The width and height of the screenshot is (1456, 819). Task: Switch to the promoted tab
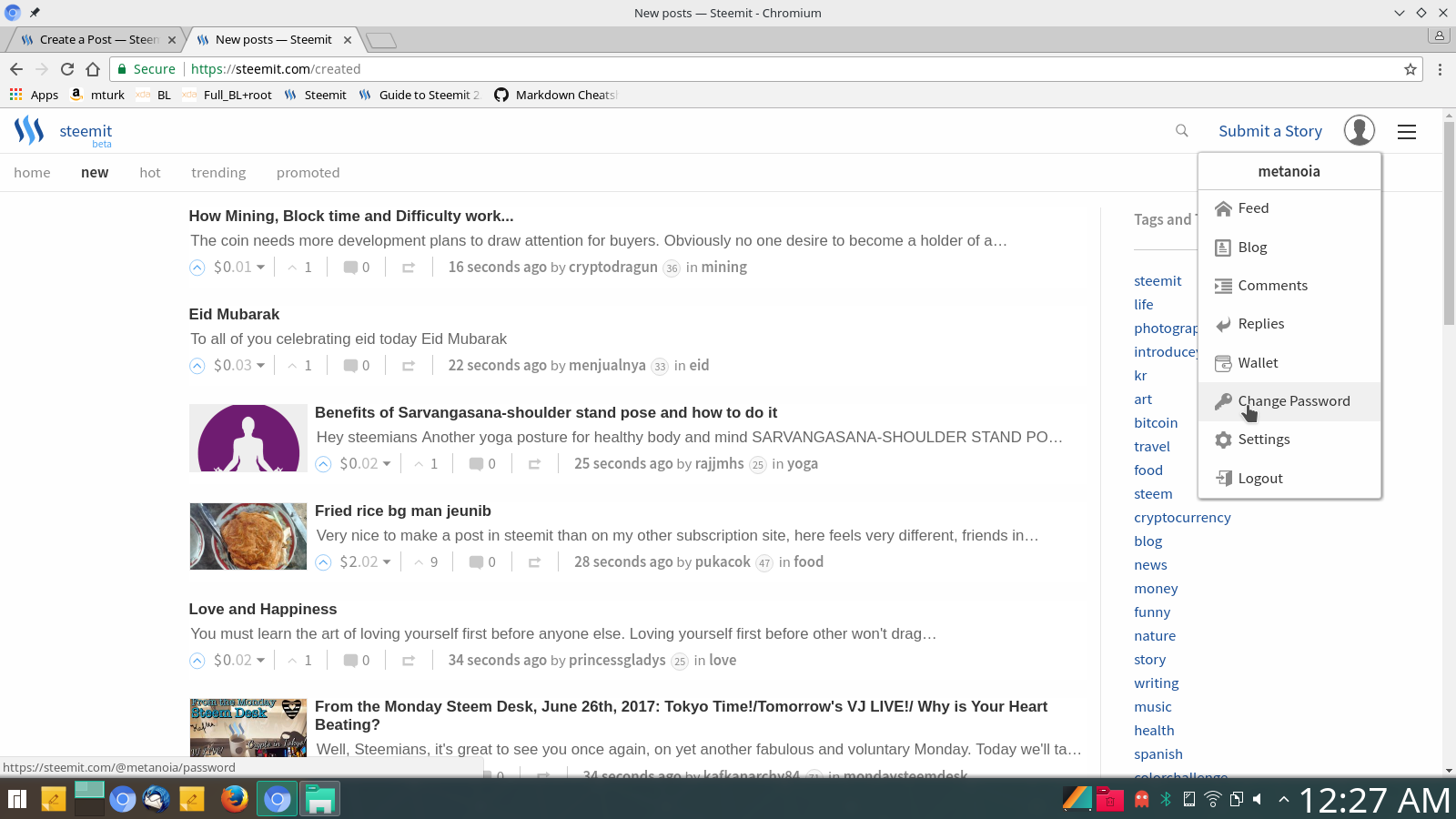coord(308,173)
